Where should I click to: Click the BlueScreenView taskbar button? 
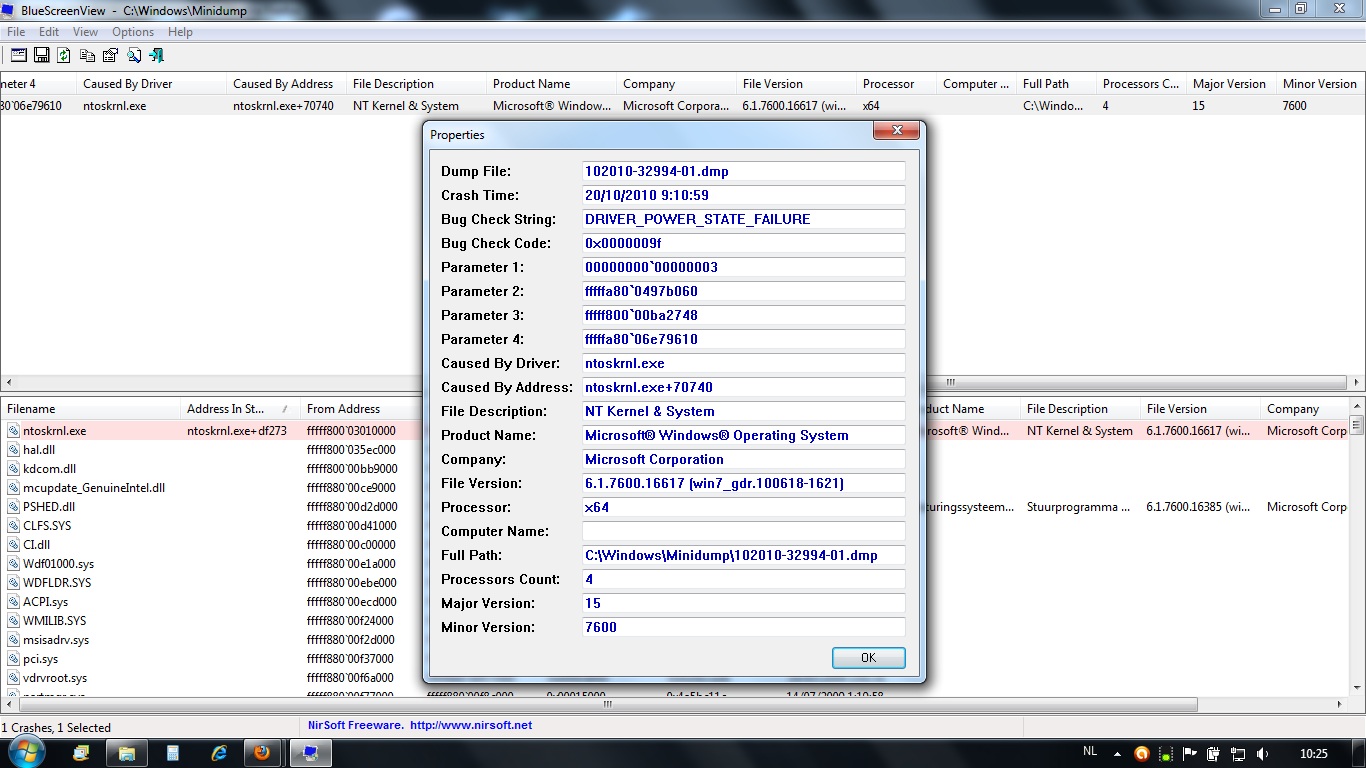pos(310,753)
